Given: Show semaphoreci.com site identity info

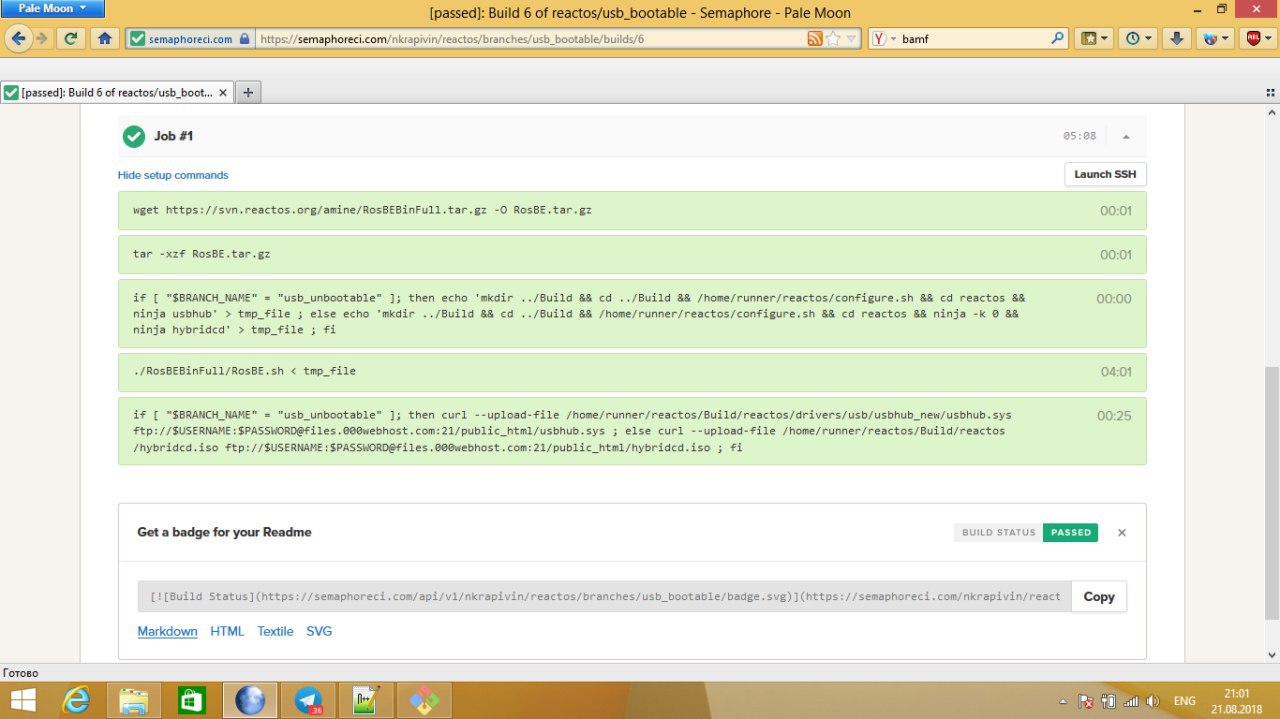Looking at the screenshot, I should pos(190,39).
